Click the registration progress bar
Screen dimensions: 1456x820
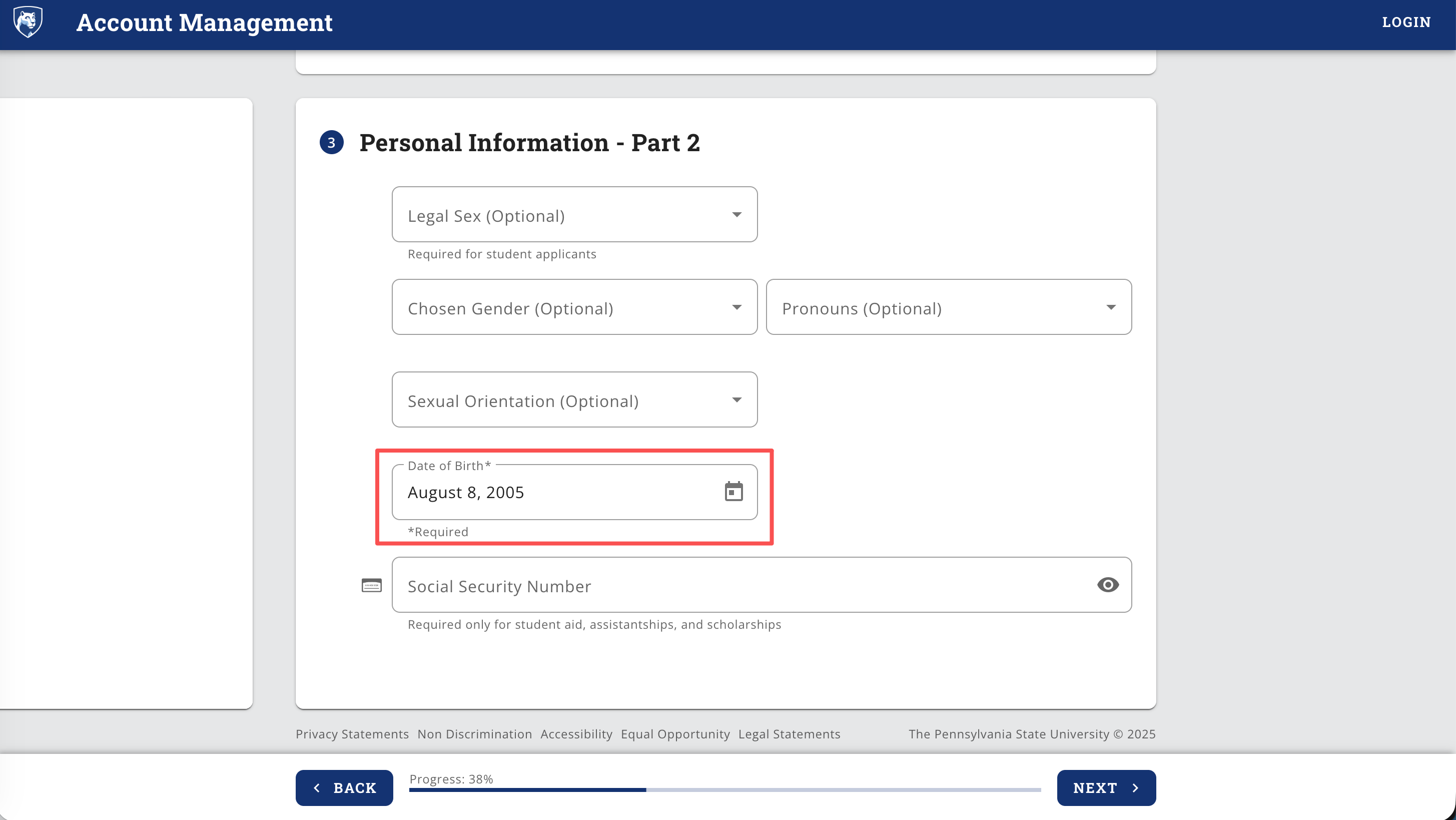[x=724, y=789]
